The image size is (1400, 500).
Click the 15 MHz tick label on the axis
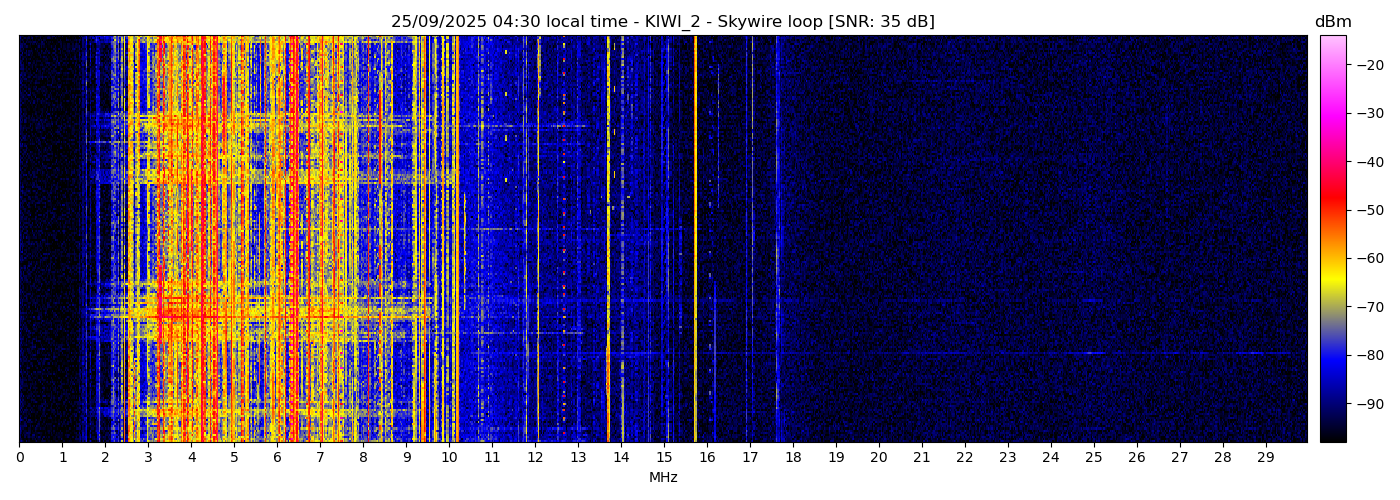[x=664, y=458]
